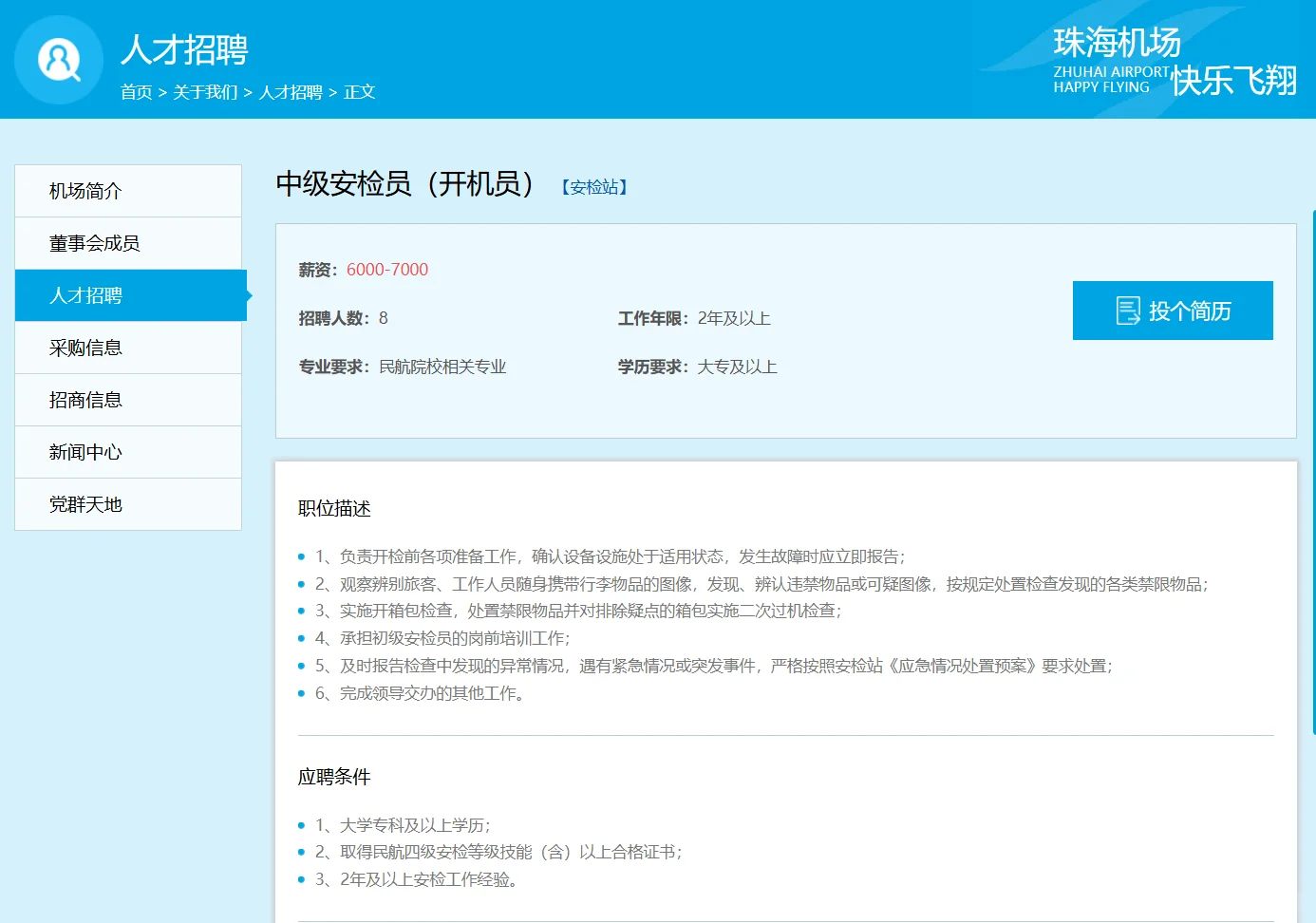Open 董事会成员 in the sidebar

[x=128, y=243]
